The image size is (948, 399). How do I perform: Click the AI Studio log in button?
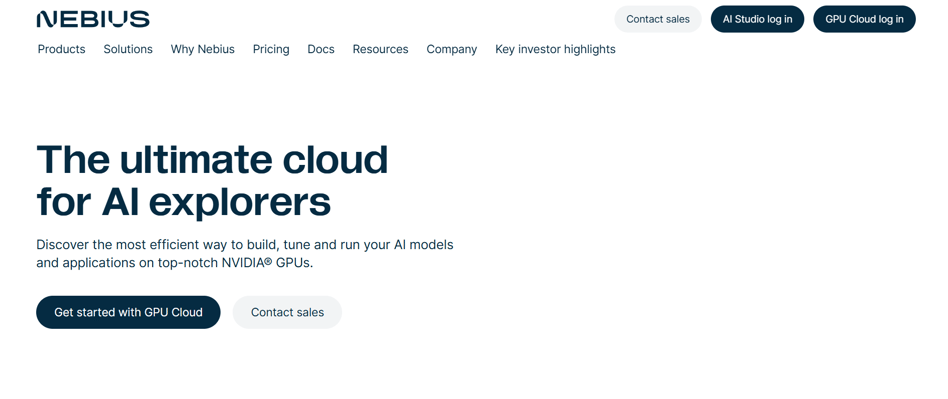758,19
